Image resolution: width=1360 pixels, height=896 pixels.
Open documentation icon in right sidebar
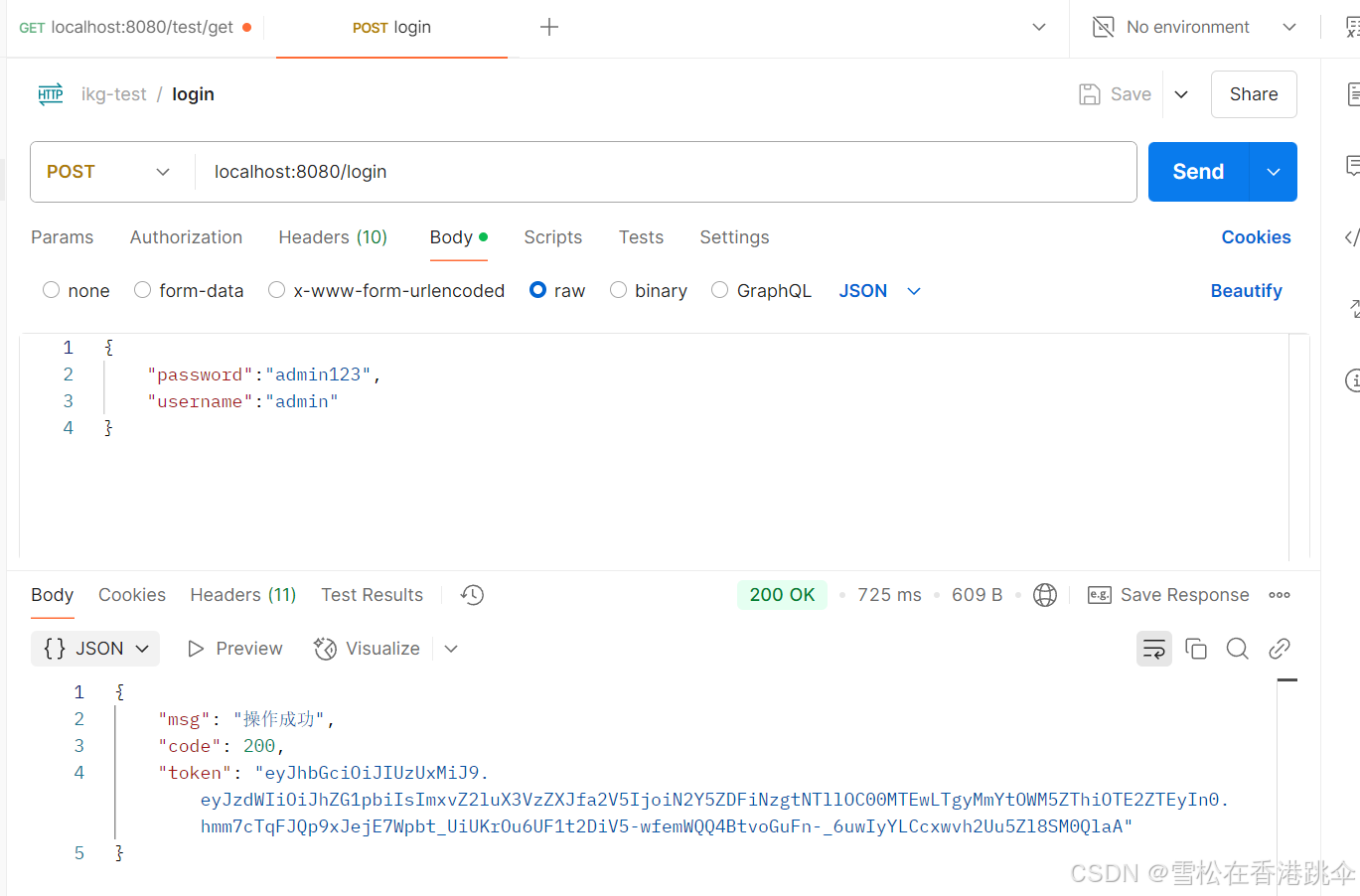pyautogui.click(x=1353, y=94)
